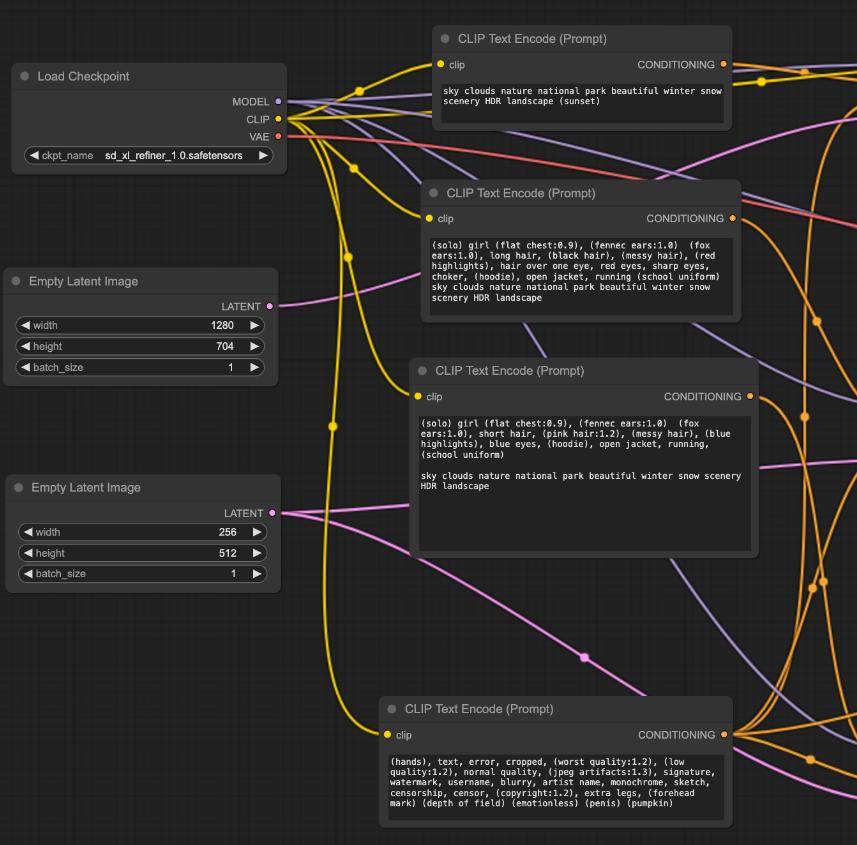This screenshot has width=857, height=845.
Task: Decrease the height value of 704
Action: [x=25, y=346]
